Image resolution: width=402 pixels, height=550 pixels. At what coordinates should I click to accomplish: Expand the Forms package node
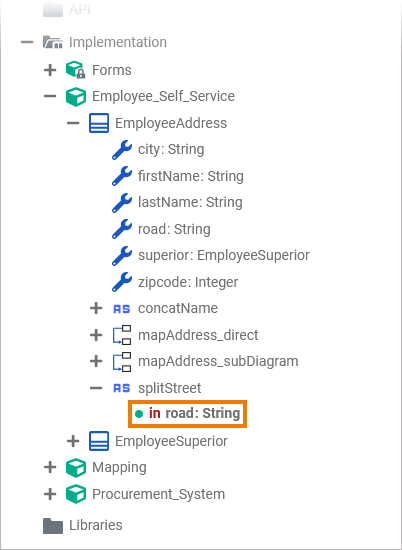click(x=50, y=70)
